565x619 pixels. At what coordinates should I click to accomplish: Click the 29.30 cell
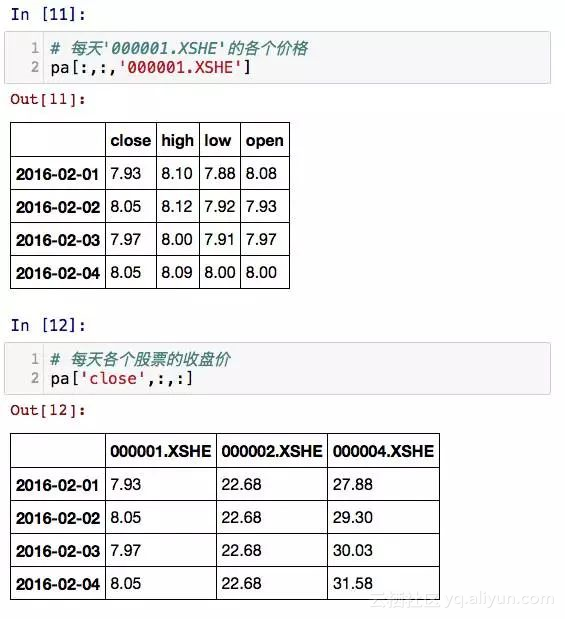[383, 518]
